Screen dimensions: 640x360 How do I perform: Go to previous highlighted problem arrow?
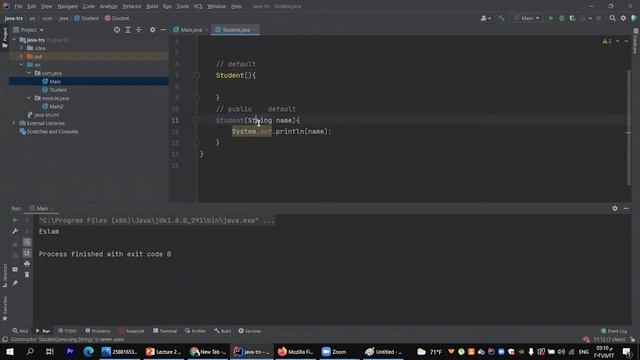(x=618, y=41)
